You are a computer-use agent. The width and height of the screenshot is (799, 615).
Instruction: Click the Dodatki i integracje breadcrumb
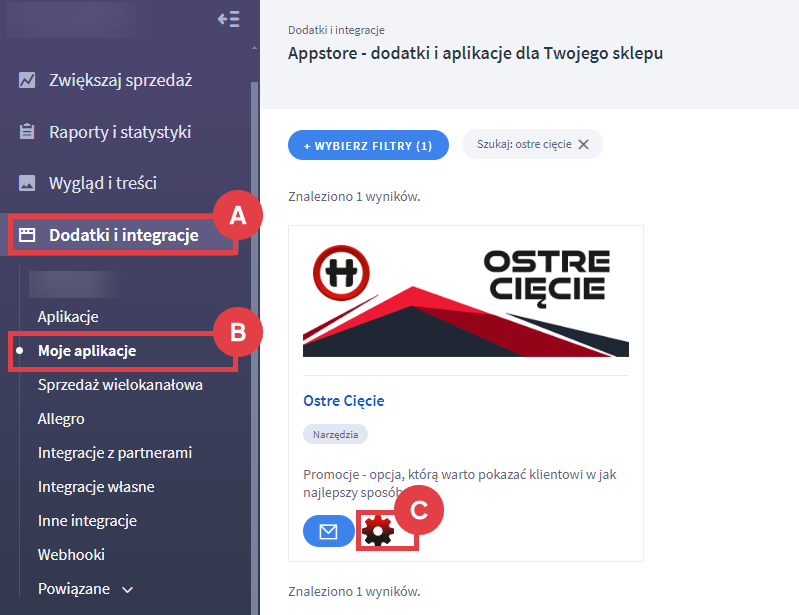pos(336,30)
